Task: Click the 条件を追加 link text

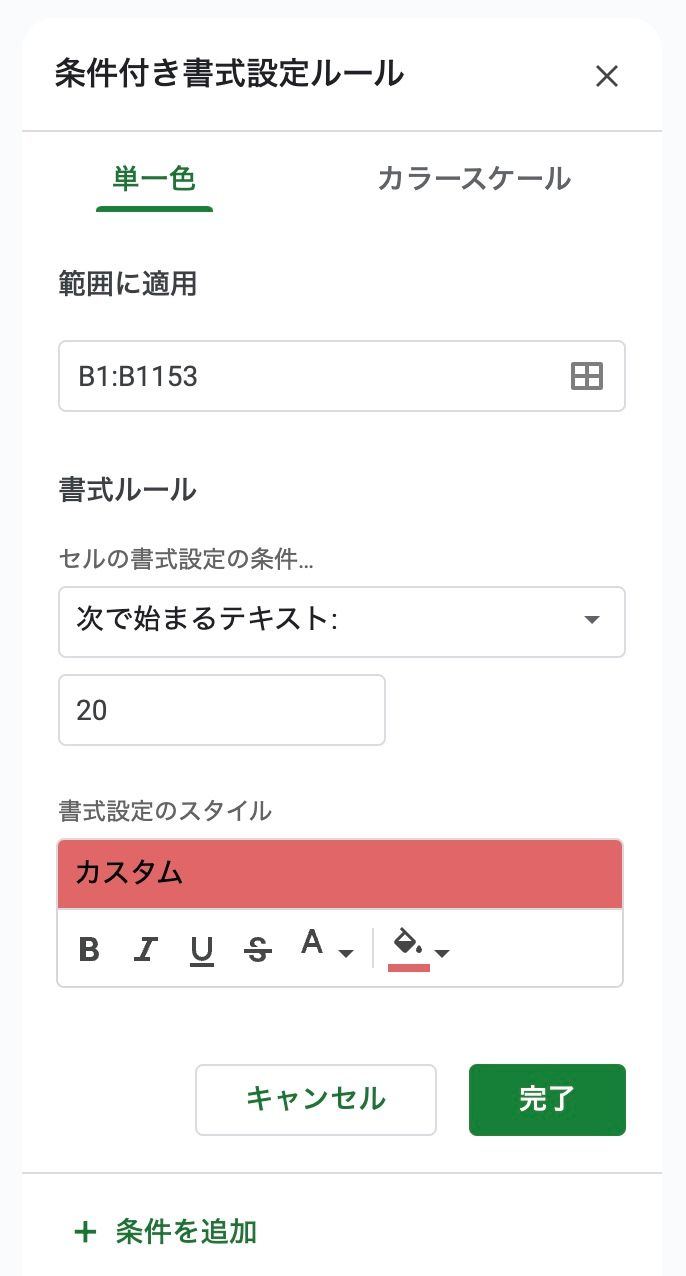Action: 186,1231
